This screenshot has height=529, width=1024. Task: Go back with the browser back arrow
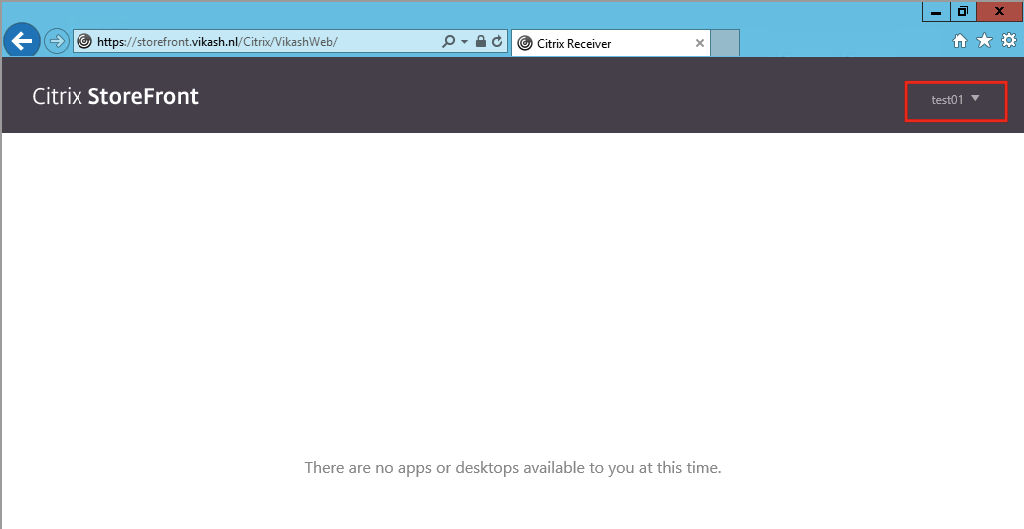click(x=22, y=41)
